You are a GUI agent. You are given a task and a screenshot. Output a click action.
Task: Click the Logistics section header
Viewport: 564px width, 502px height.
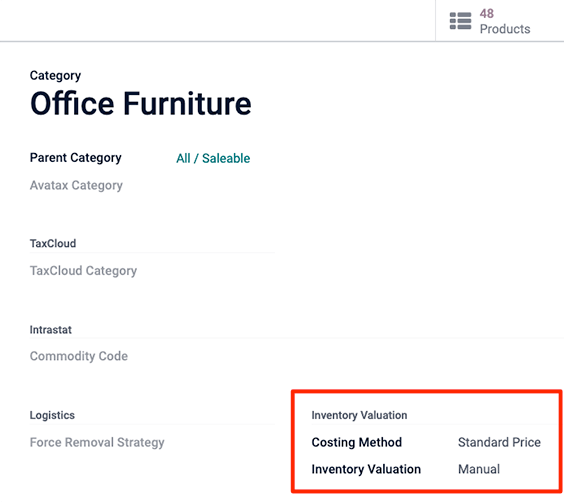(52, 415)
